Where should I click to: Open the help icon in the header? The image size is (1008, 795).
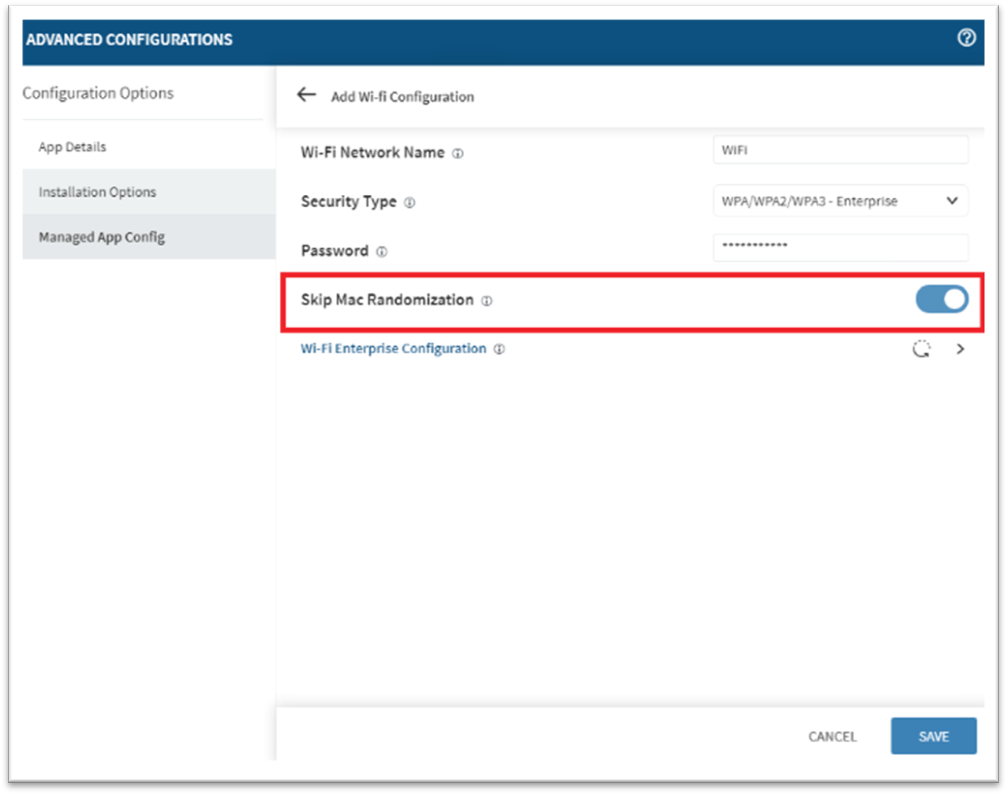(x=966, y=38)
